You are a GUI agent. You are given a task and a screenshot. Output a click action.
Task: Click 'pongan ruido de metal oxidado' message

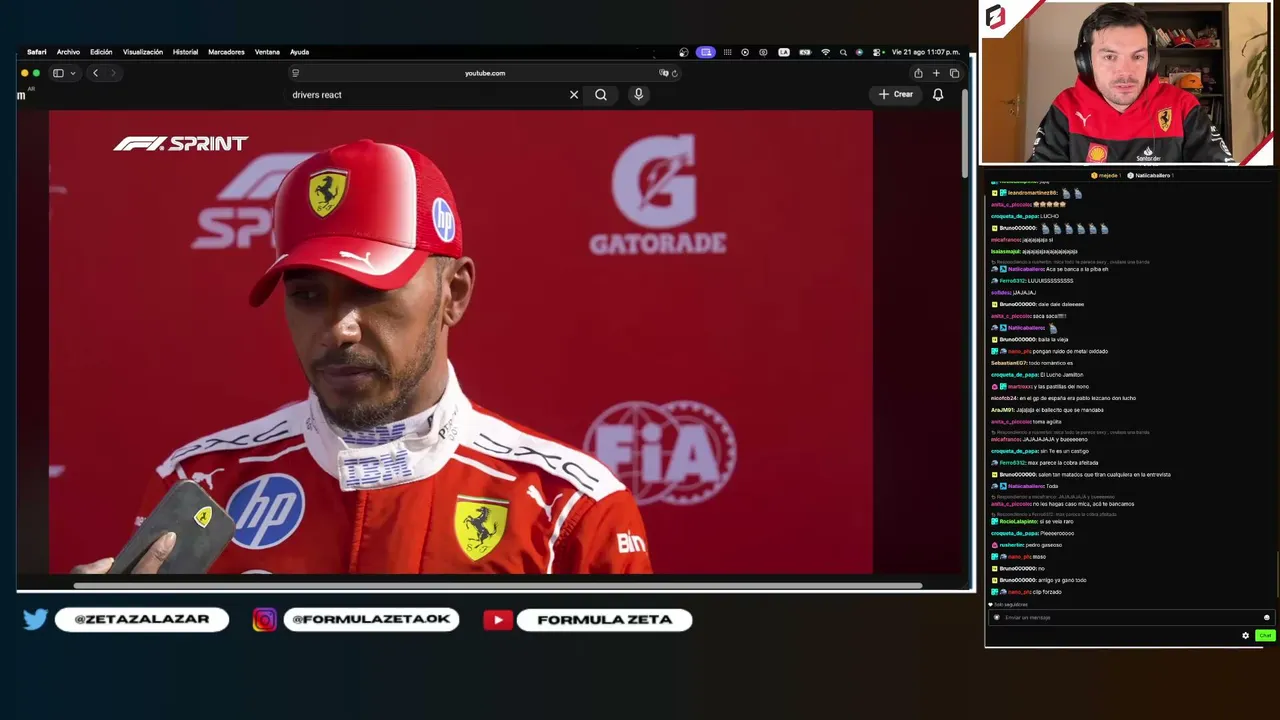click(1071, 352)
